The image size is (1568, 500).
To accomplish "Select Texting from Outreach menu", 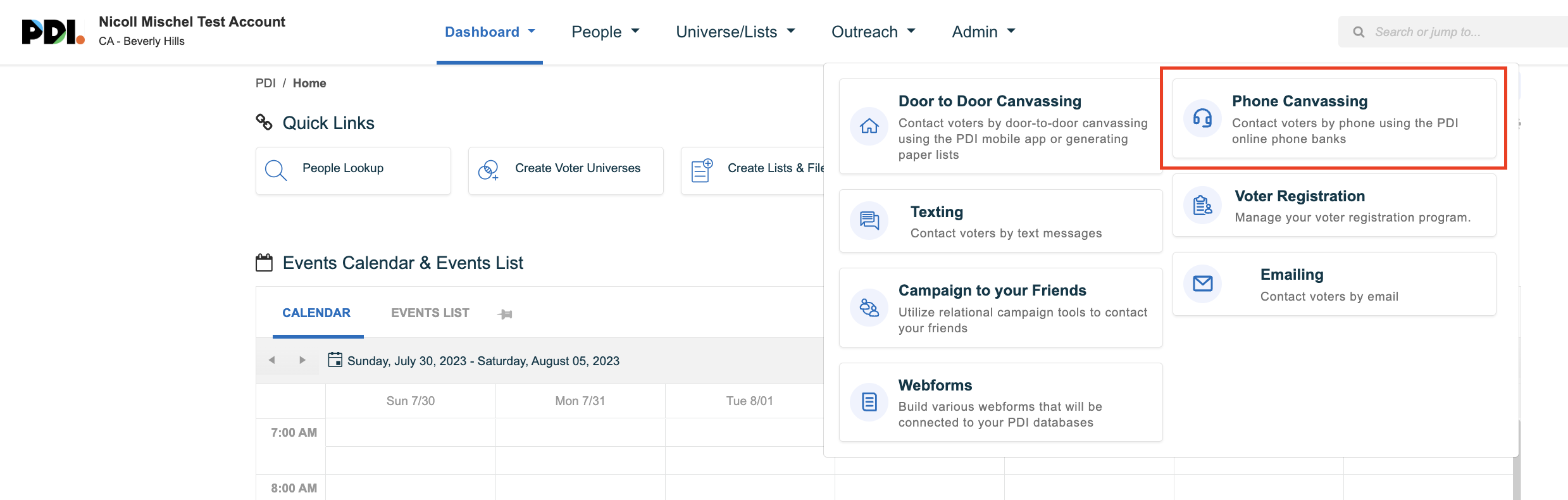I will point(1000,221).
